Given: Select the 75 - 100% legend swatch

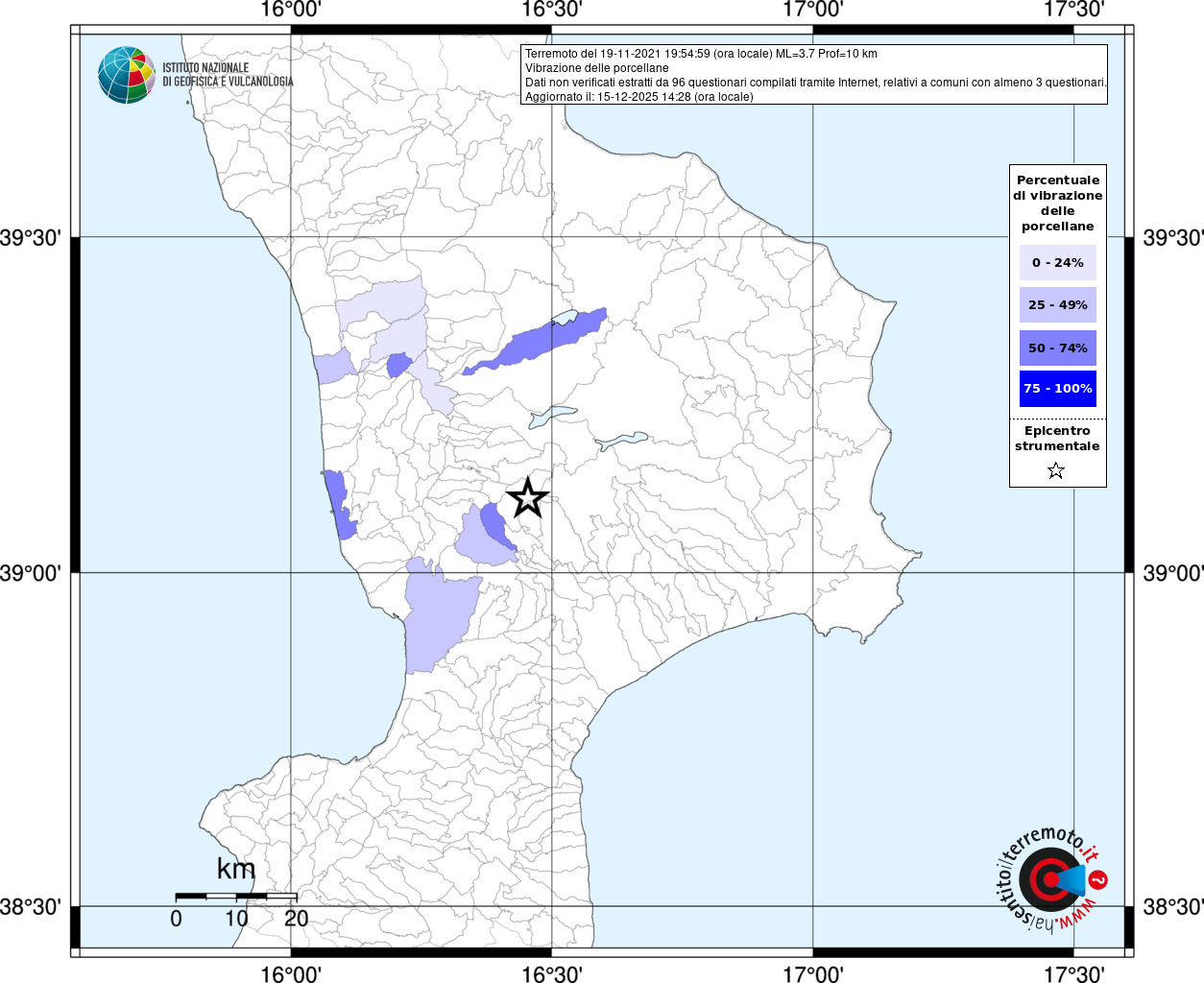Looking at the screenshot, I should (x=1057, y=389).
